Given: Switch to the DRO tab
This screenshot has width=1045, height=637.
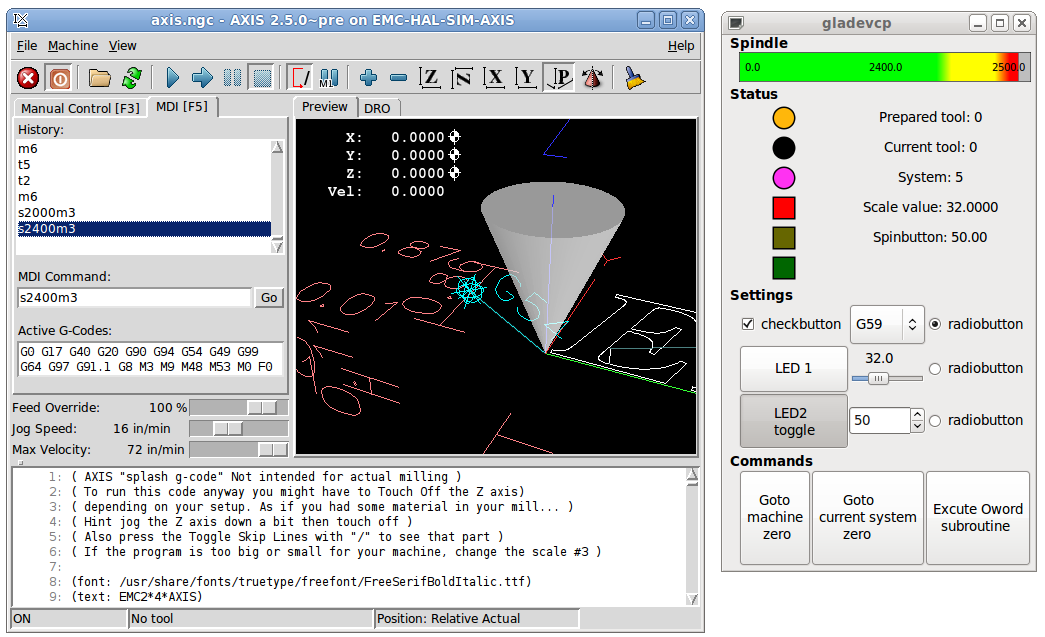Looking at the screenshot, I should coord(377,108).
